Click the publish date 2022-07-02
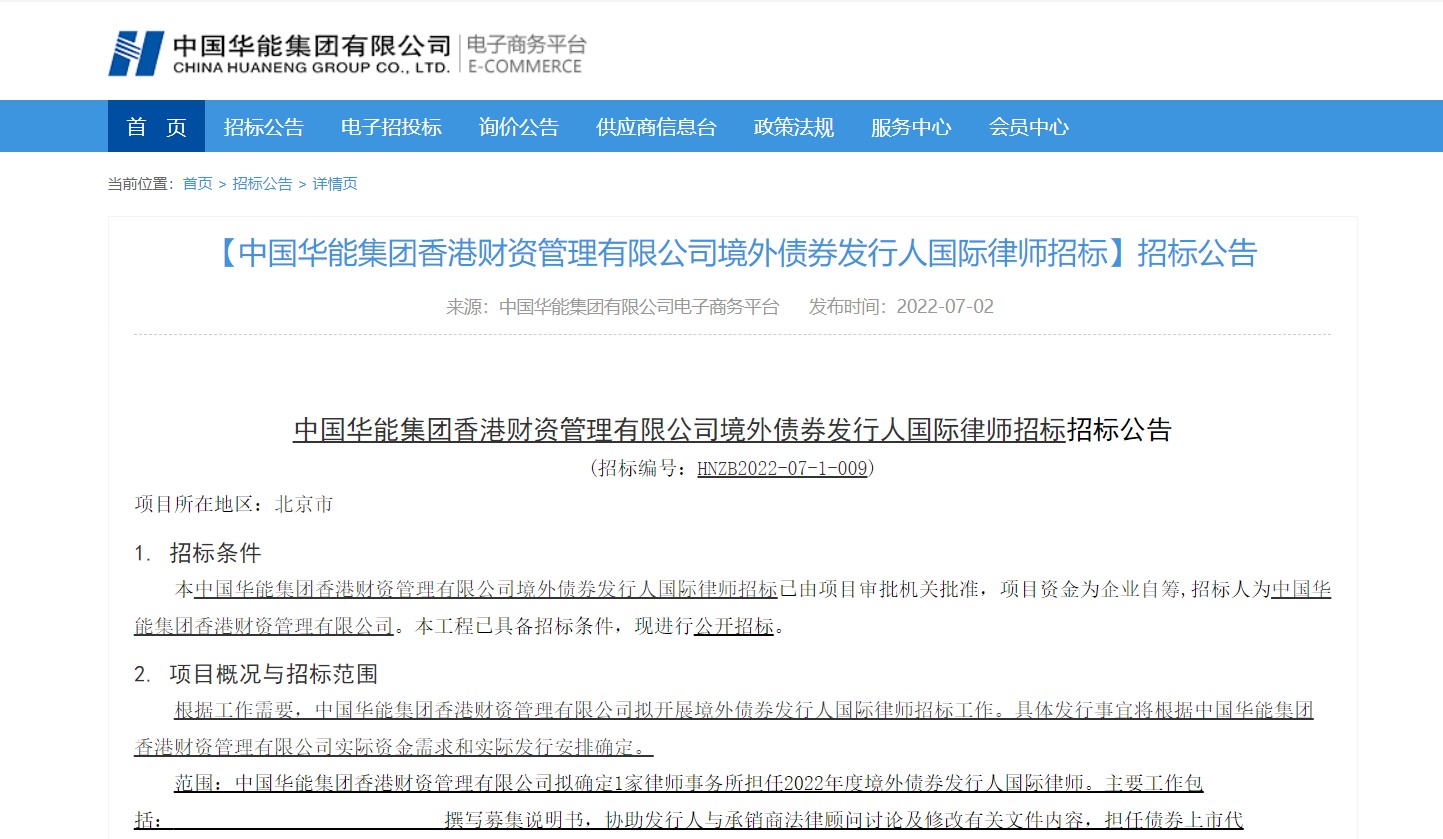This screenshot has height=839, width=1443. pos(945,307)
